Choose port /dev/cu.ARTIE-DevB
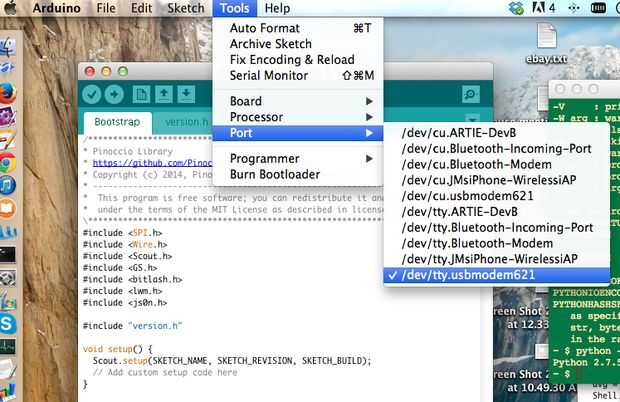This screenshot has width=620, height=402. pos(497,133)
